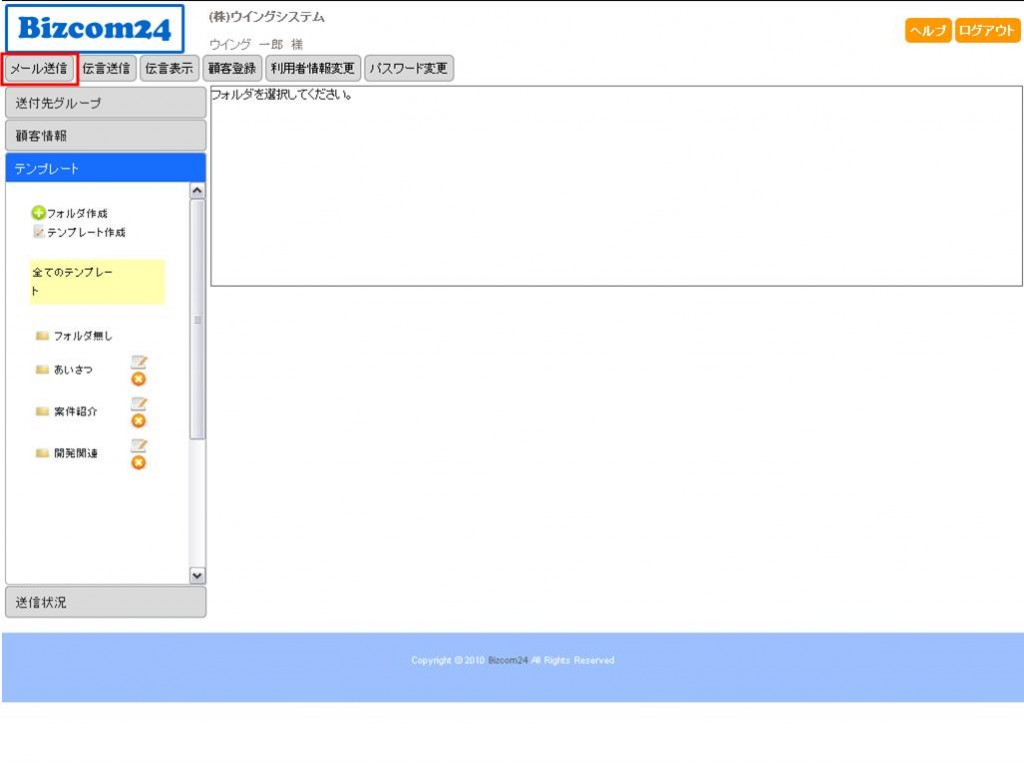
Task: Click the ログアウト button
Action: (987, 31)
